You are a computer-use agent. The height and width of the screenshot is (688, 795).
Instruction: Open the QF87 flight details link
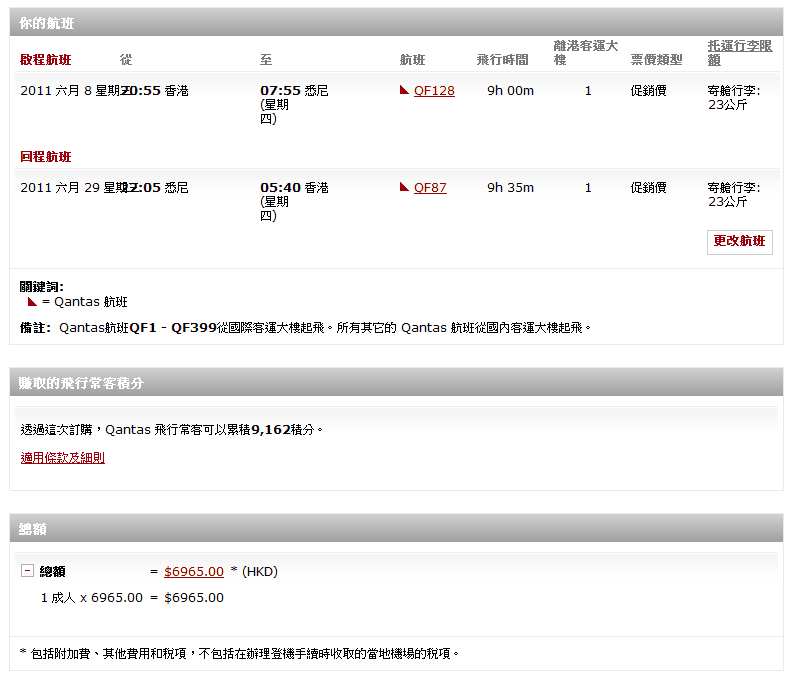(430, 188)
